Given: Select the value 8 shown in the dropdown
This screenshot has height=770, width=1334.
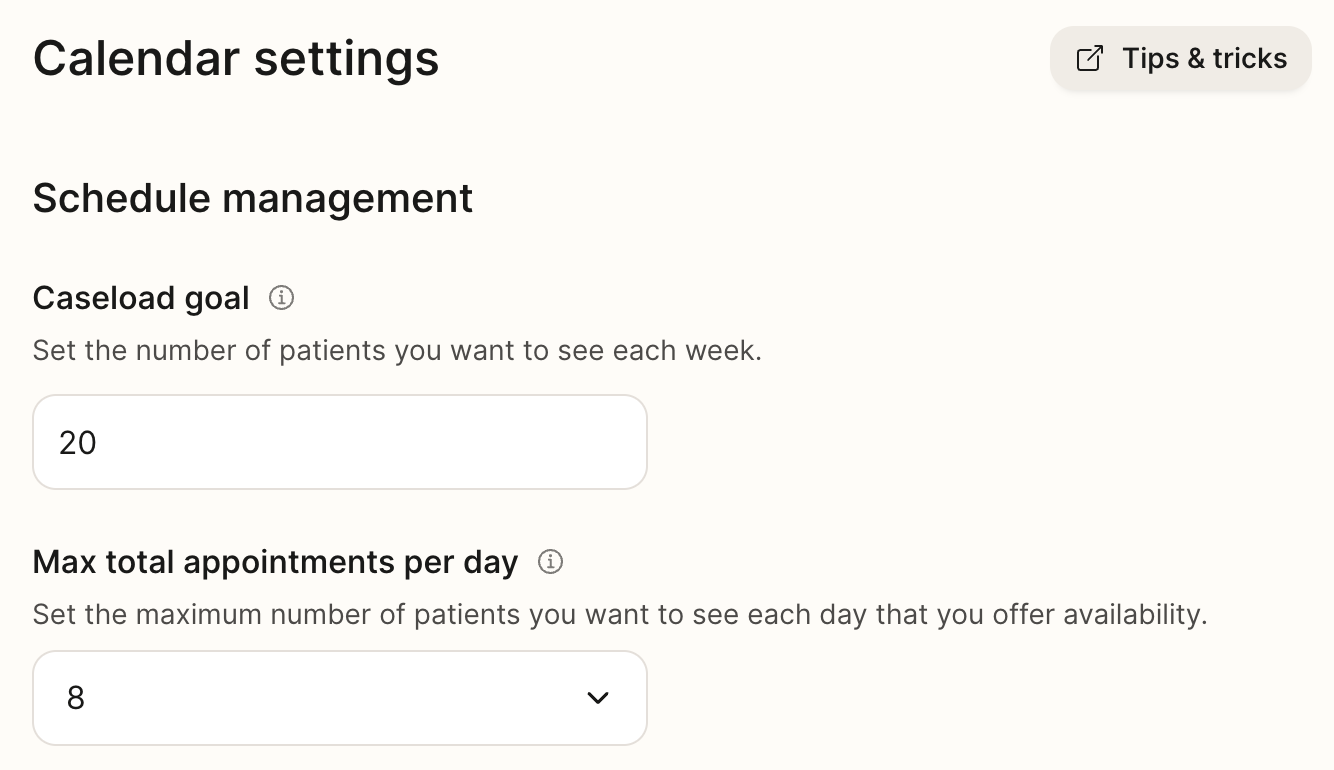Looking at the screenshot, I should (x=76, y=698).
